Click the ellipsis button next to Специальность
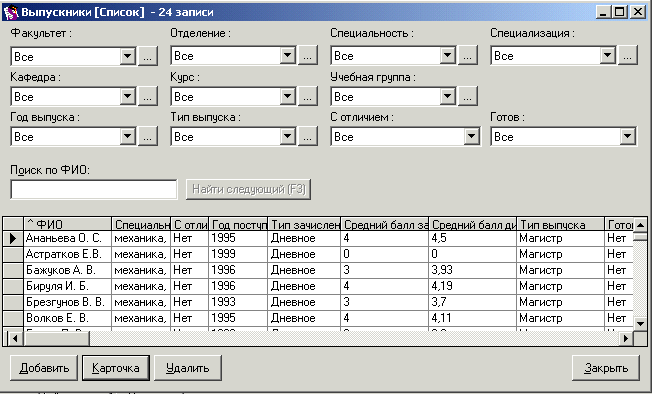The width and height of the screenshot is (652, 394). pos(468,55)
